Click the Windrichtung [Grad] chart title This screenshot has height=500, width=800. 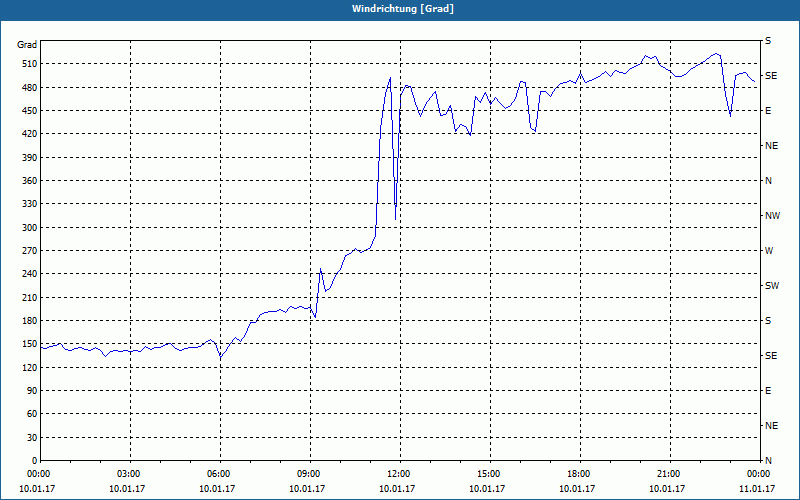coord(403,9)
